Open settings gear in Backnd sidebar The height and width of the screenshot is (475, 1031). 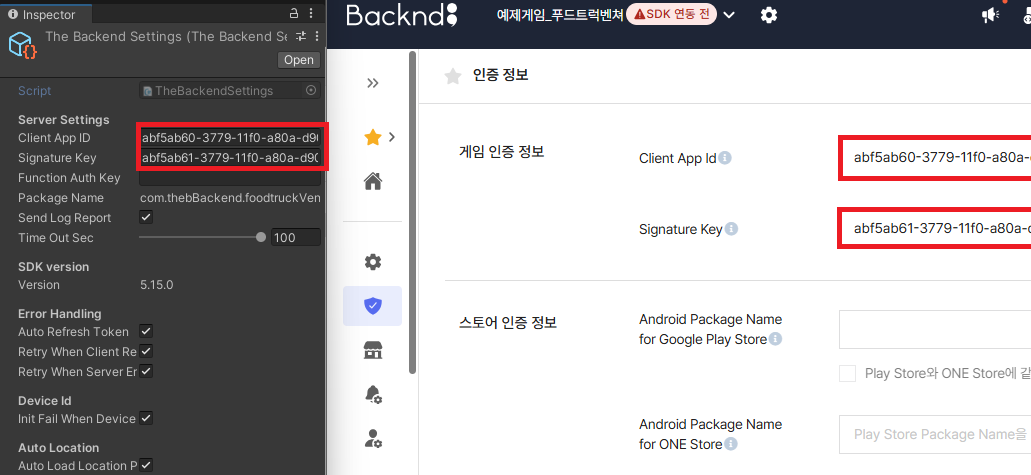click(x=373, y=262)
